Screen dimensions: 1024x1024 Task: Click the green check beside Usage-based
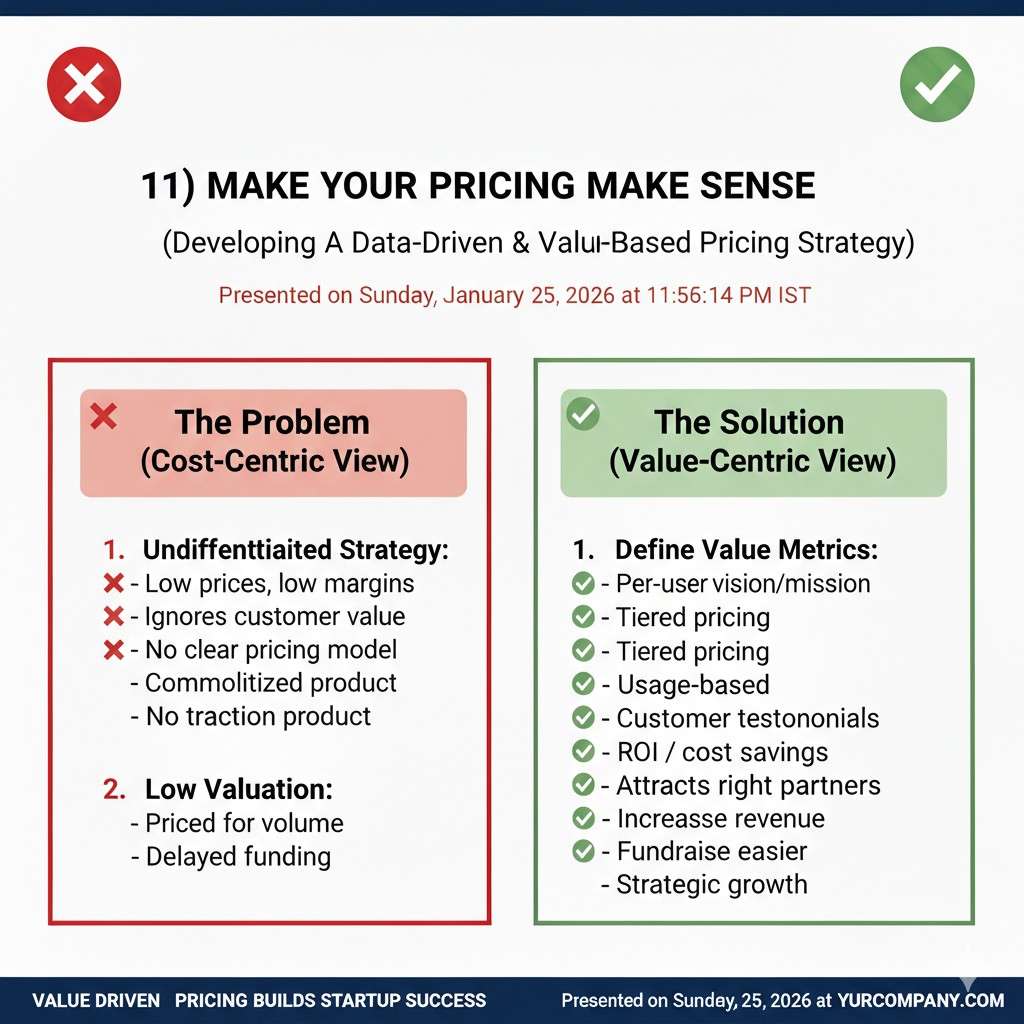pyautogui.click(x=583, y=685)
